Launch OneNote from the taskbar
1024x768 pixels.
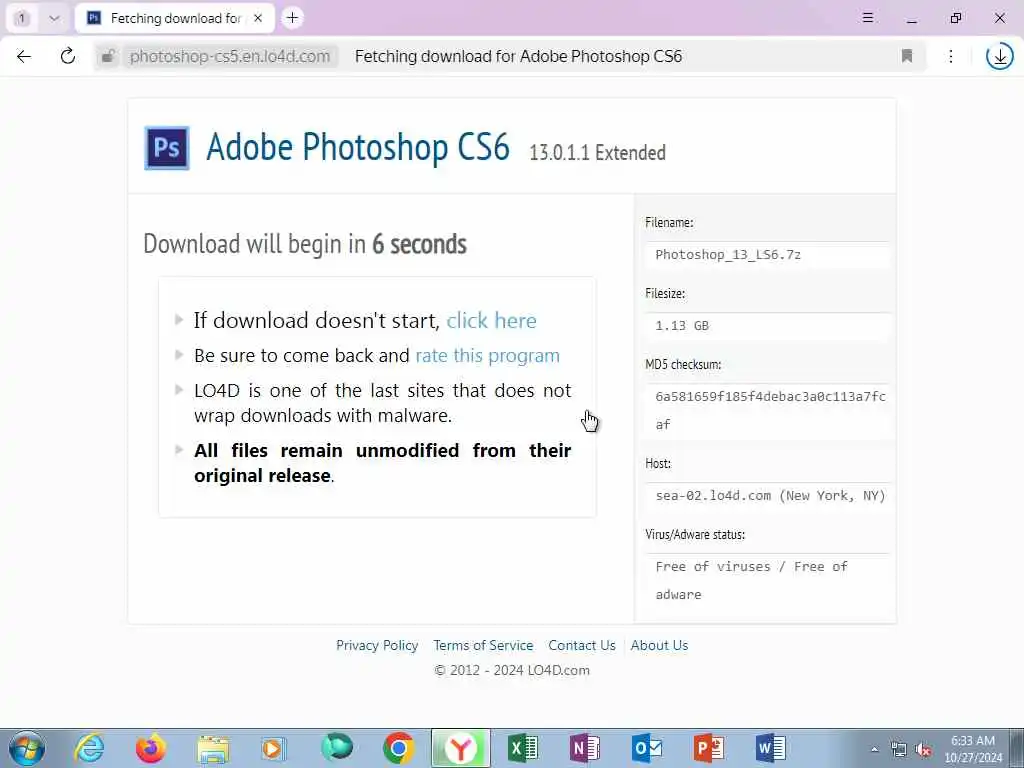584,748
